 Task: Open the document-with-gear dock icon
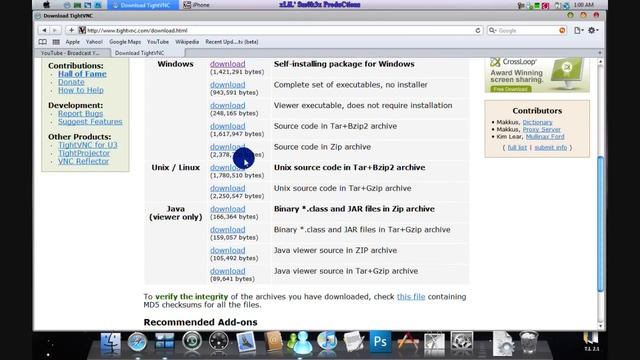click(x=502, y=343)
